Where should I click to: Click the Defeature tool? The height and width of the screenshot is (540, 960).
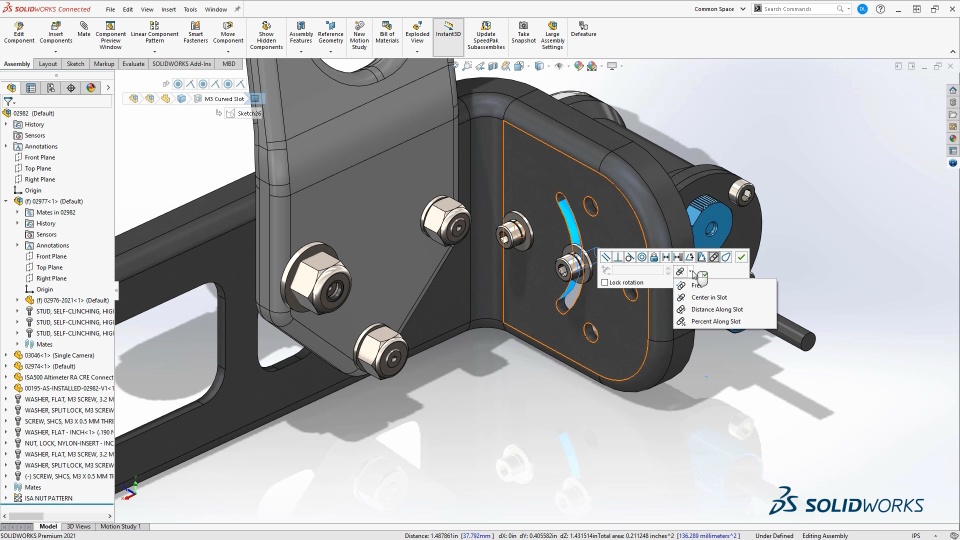583,27
